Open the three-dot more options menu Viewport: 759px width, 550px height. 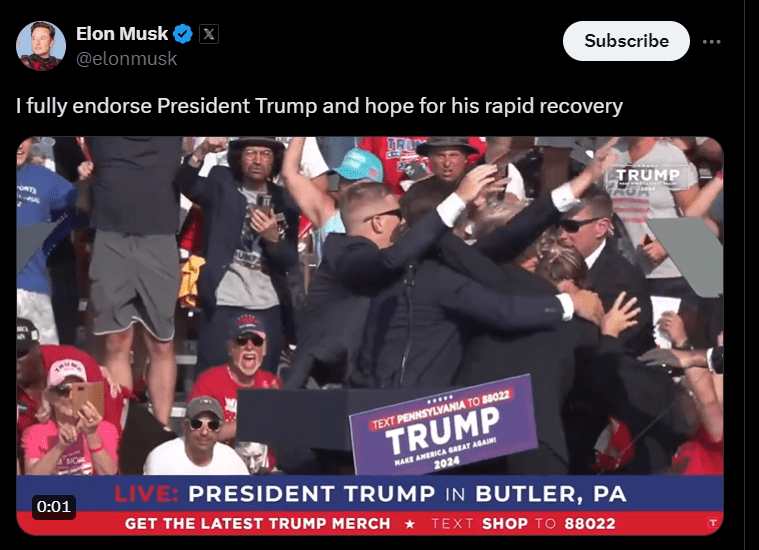[x=712, y=42]
